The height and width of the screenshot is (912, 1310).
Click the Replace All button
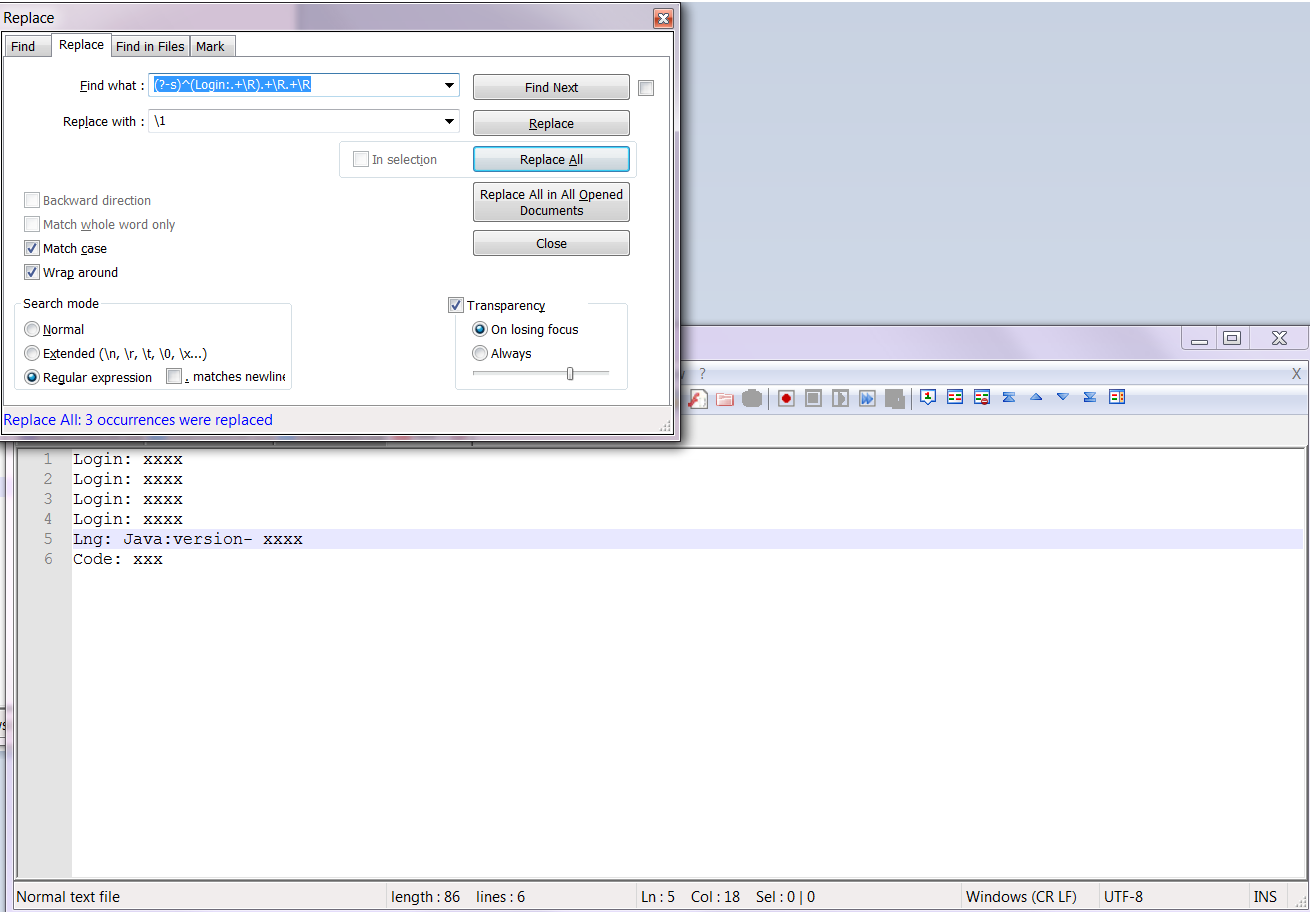[x=551, y=160]
